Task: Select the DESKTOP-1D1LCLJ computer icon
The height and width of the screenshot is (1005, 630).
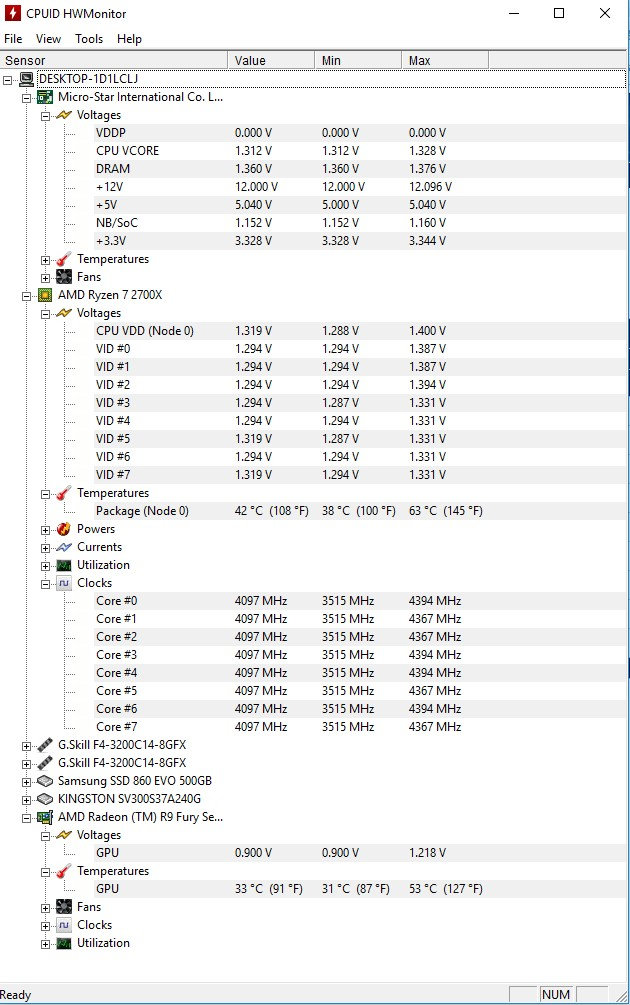Action: point(26,79)
